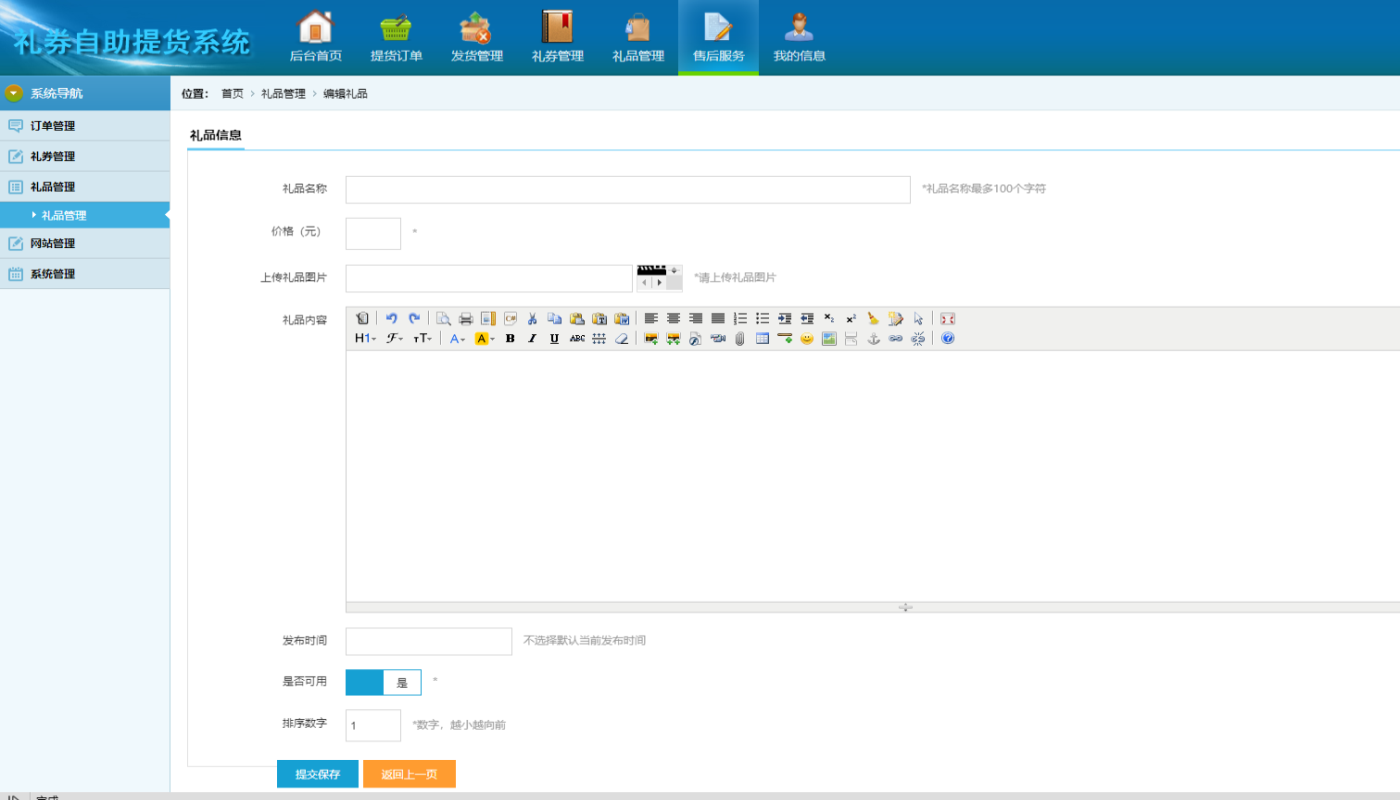Insert table in editor
Viewport: 1400px width, 800px height.
[762, 339]
